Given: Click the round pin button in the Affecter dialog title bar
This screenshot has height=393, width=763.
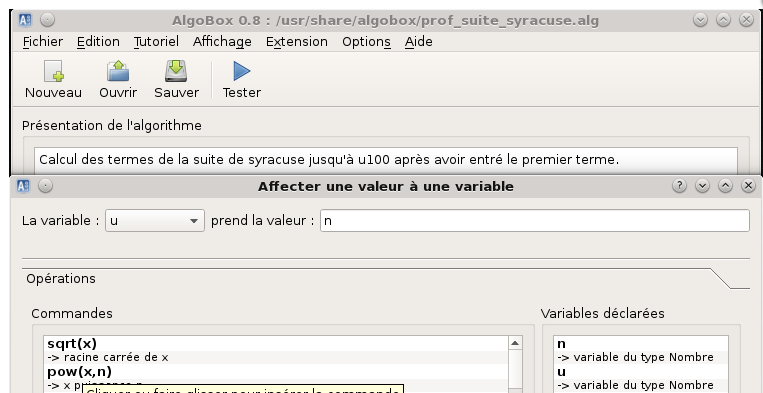Looking at the screenshot, I should pos(45,186).
